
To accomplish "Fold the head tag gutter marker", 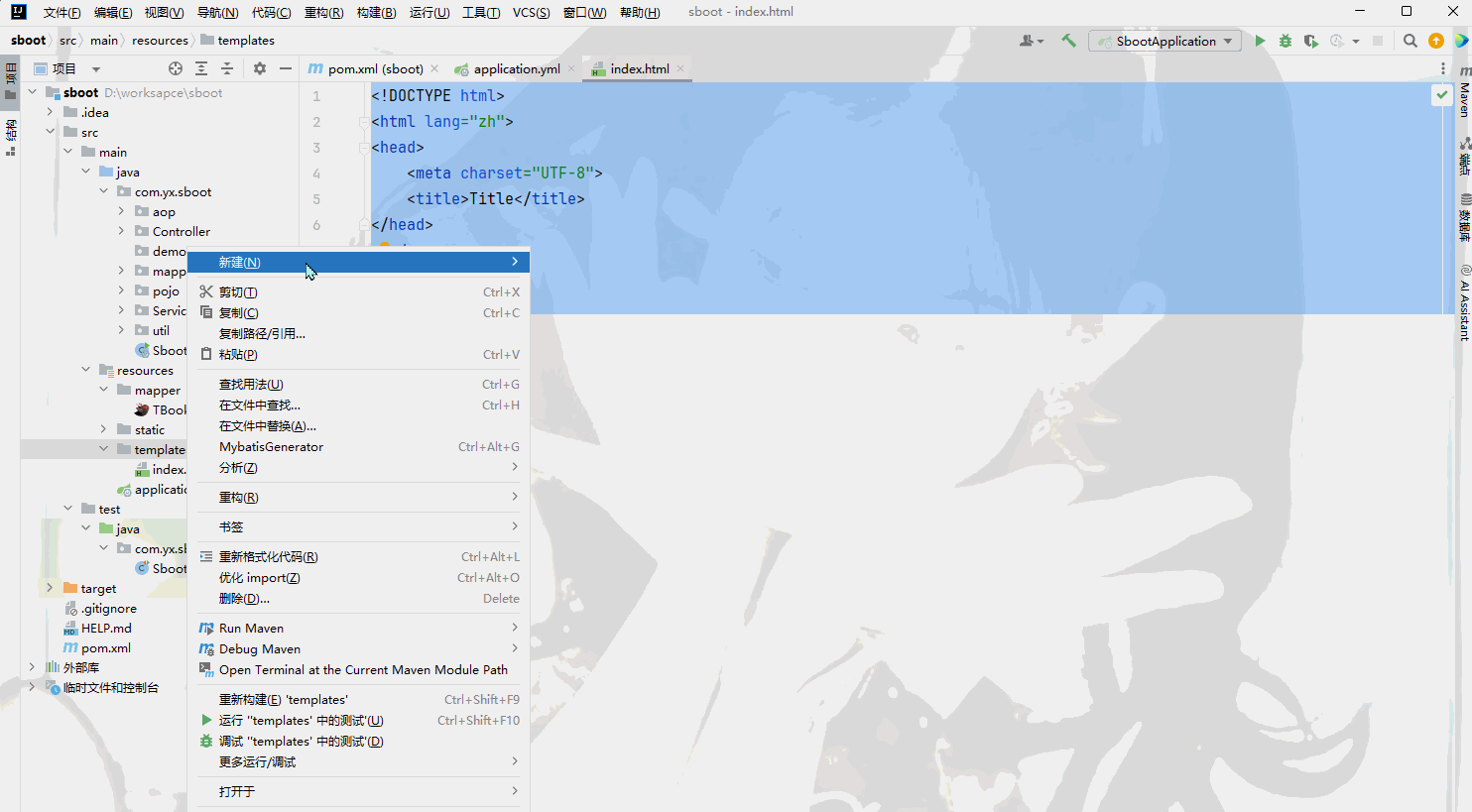I will (x=363, y=147).
